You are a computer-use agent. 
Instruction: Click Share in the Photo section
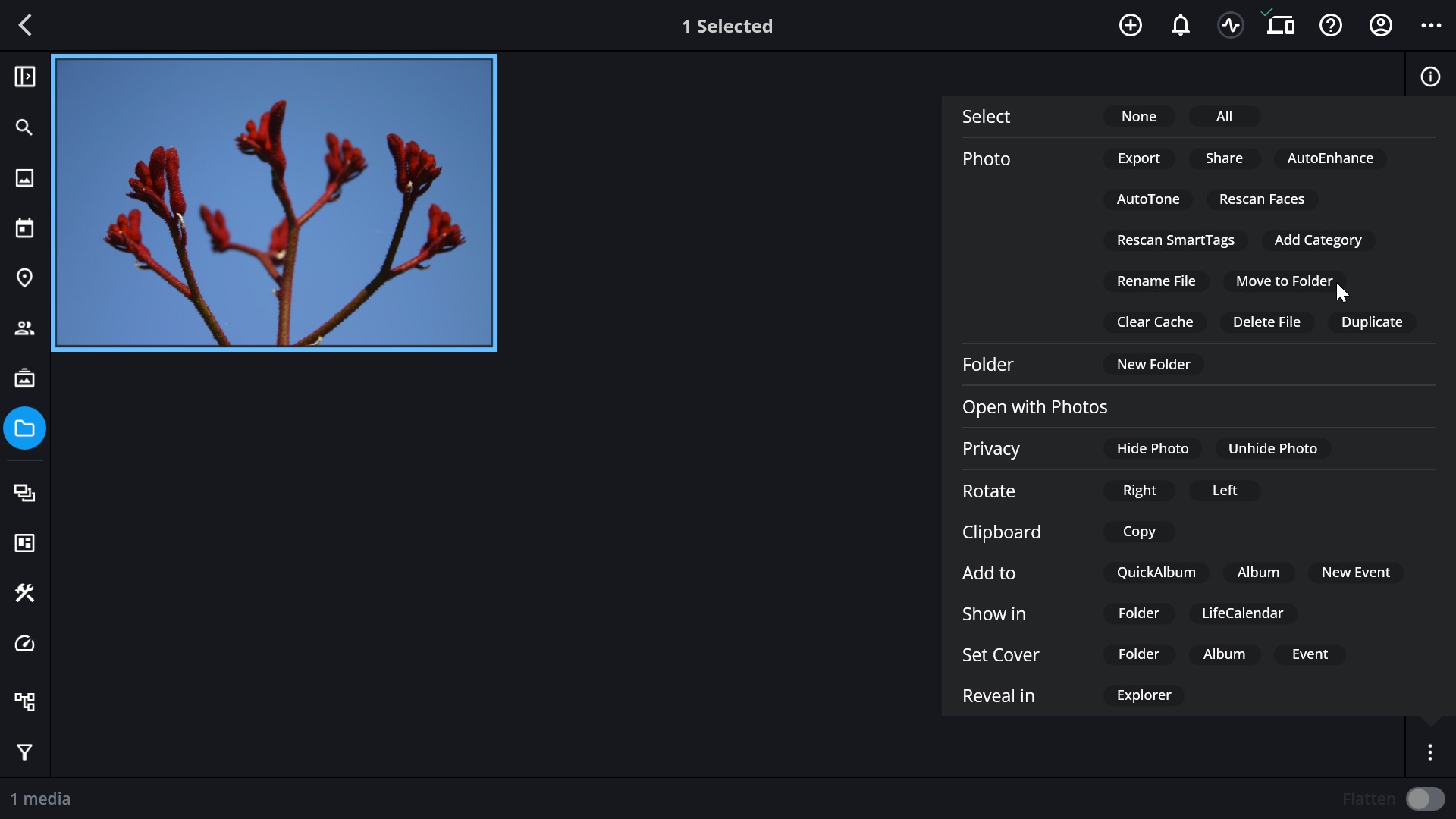point(1224,158)
